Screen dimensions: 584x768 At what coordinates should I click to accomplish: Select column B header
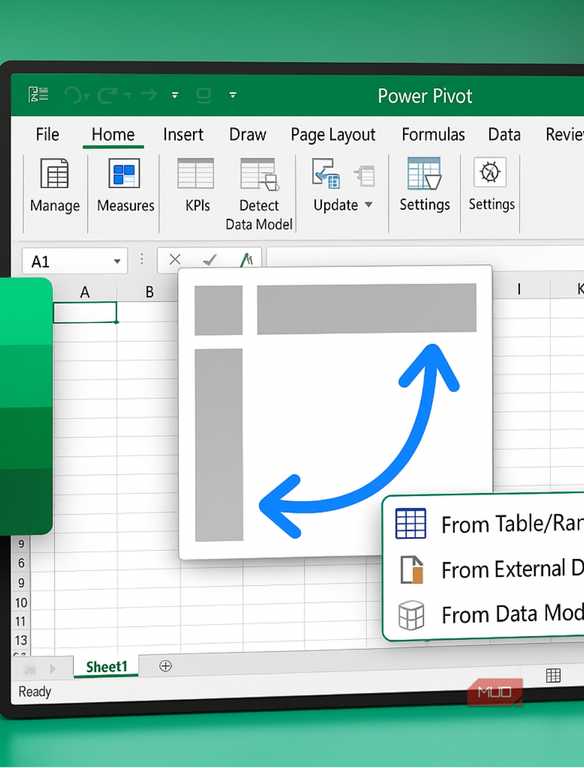[x=149, y=292]
